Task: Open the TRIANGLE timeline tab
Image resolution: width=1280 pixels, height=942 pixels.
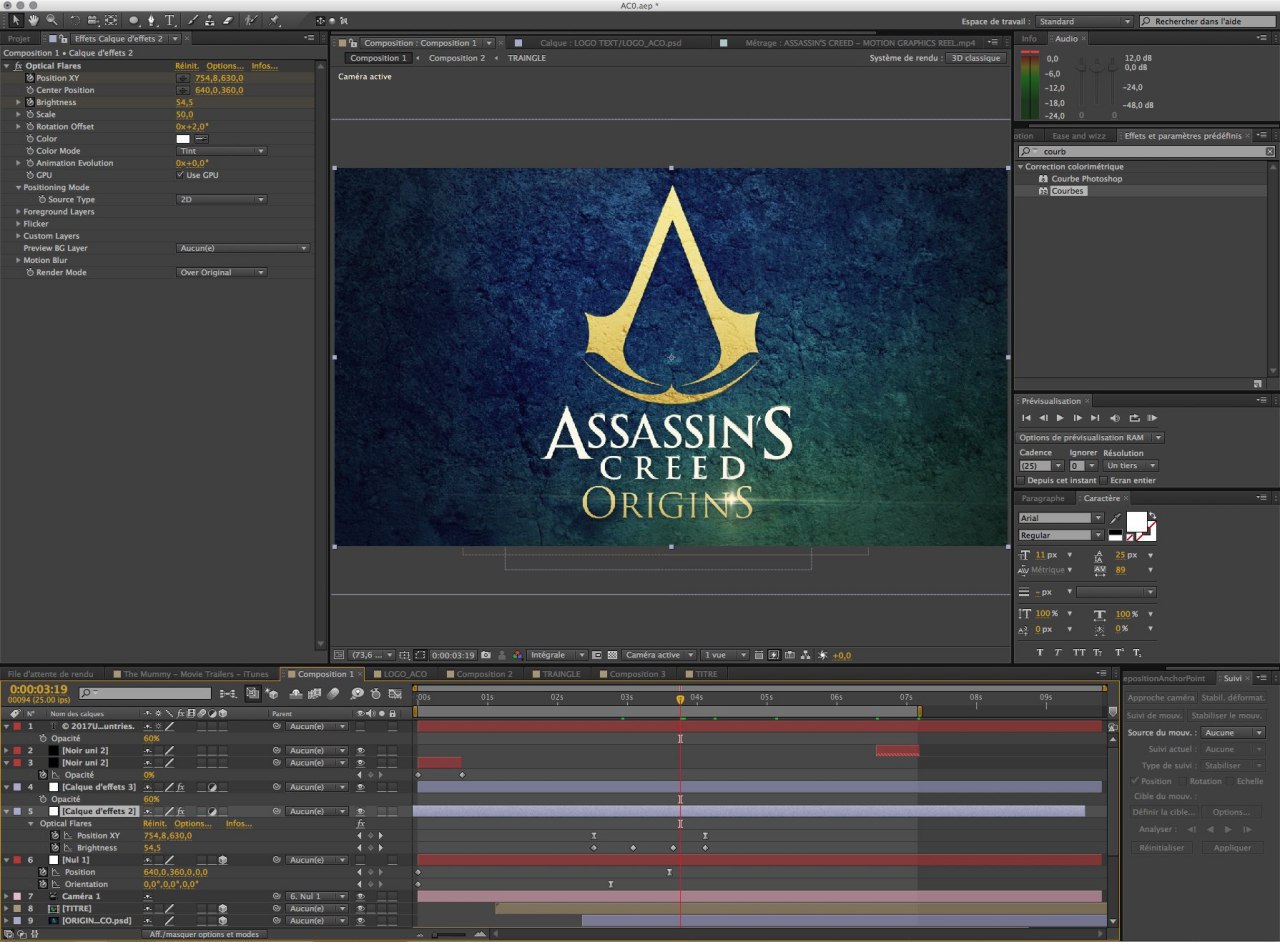Action: (560, 674)
